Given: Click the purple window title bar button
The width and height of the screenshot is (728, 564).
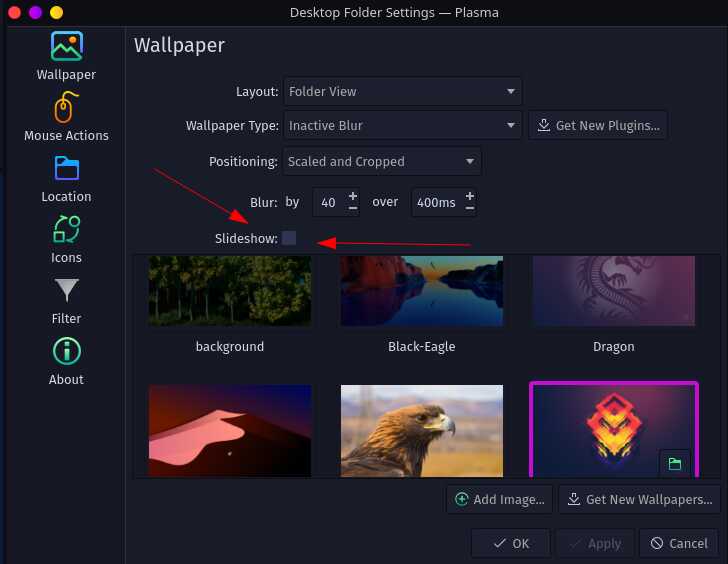Looking at the screenshot, I should 35,13.
